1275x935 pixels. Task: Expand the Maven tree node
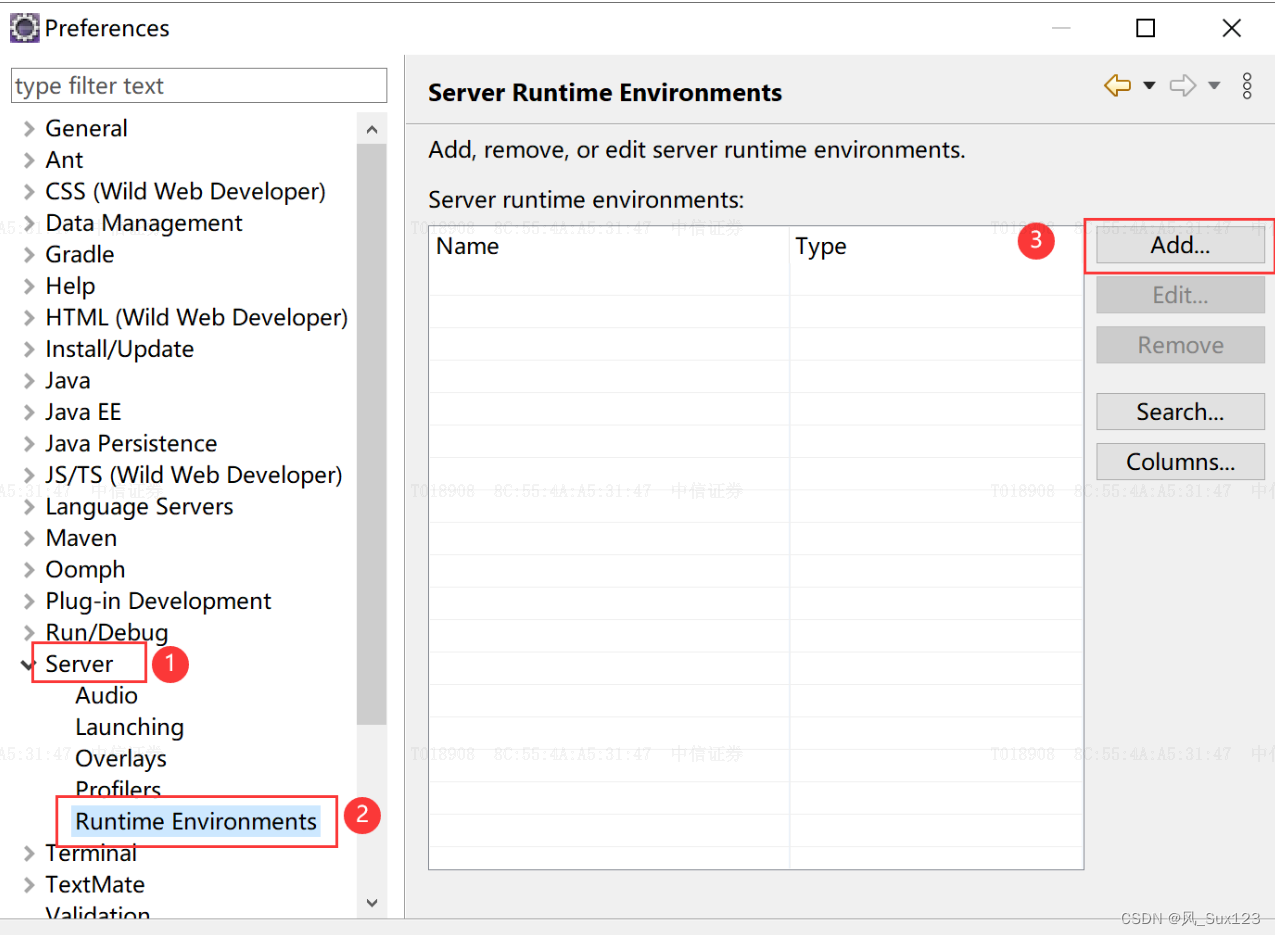click(29, 538)
